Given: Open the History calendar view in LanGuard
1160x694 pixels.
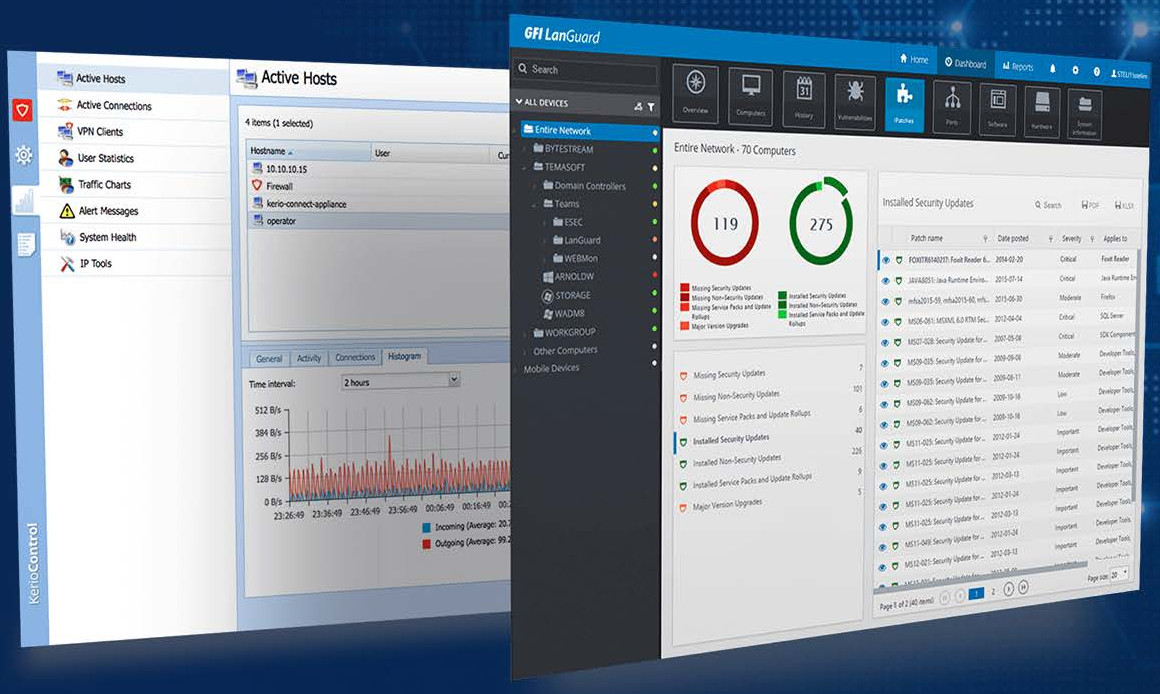Looking at the screenshot, I should (803, 99).
